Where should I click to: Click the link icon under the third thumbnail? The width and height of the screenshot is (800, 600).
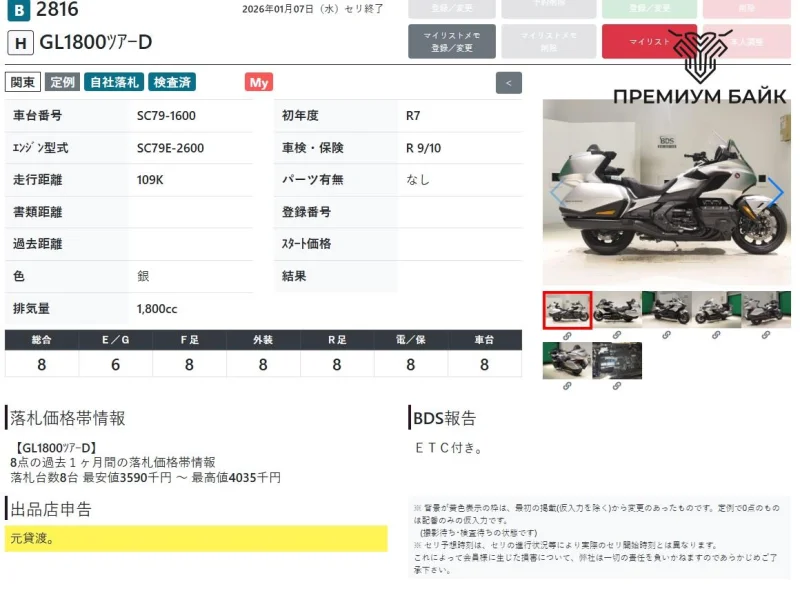tap(666, 336)
